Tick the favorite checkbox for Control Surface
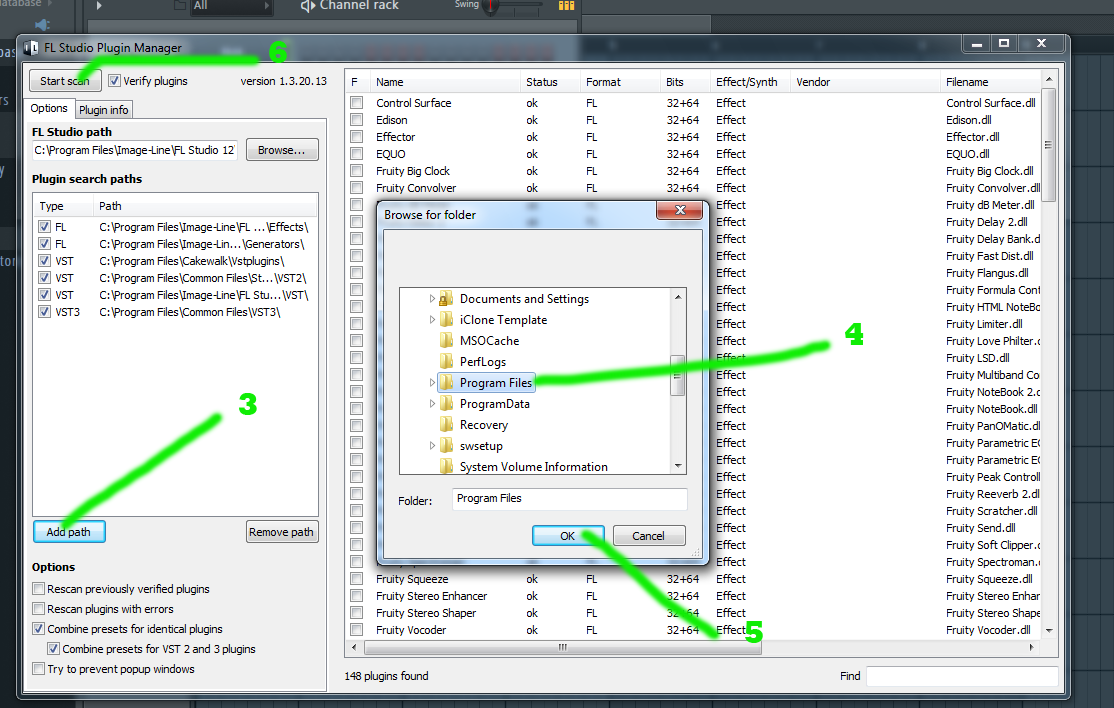 [357, 103]
